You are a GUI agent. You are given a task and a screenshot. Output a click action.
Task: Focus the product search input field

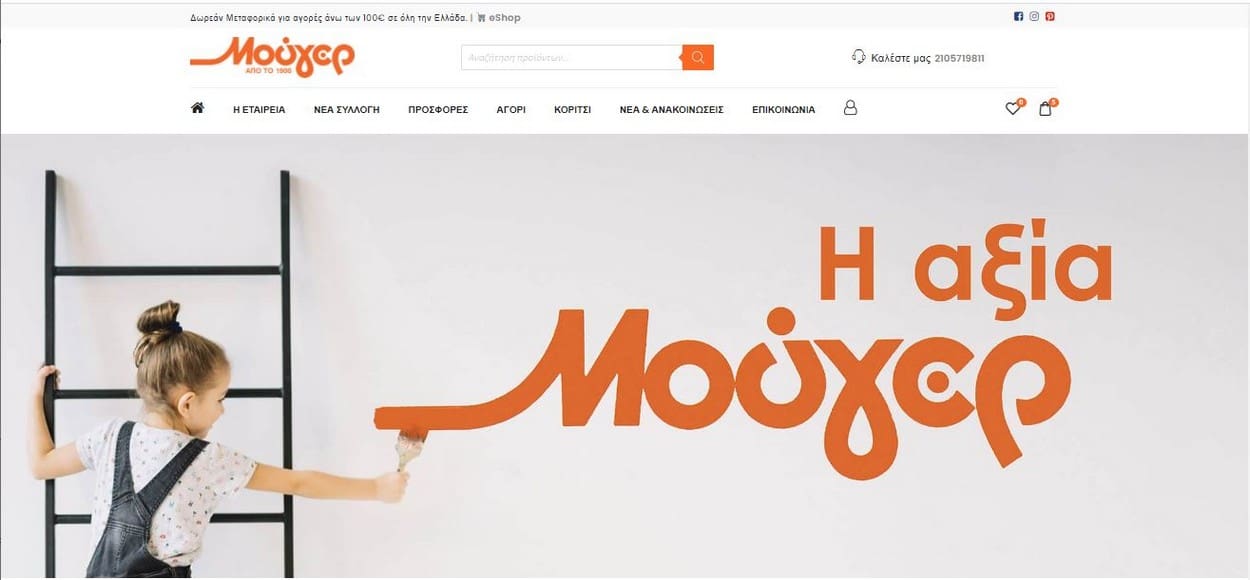tap(572, 58)
